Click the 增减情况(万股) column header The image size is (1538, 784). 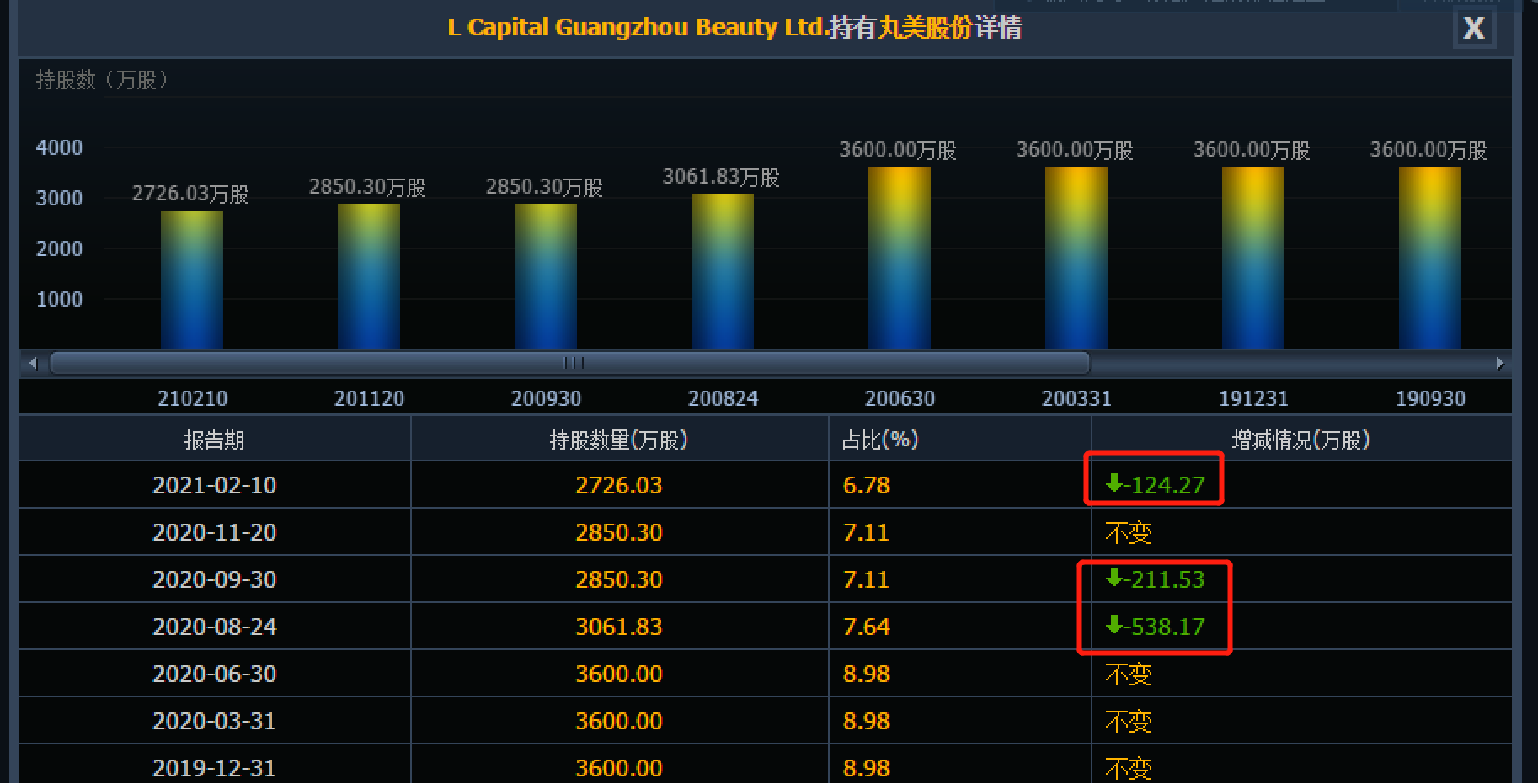(x=1301, y=440)
